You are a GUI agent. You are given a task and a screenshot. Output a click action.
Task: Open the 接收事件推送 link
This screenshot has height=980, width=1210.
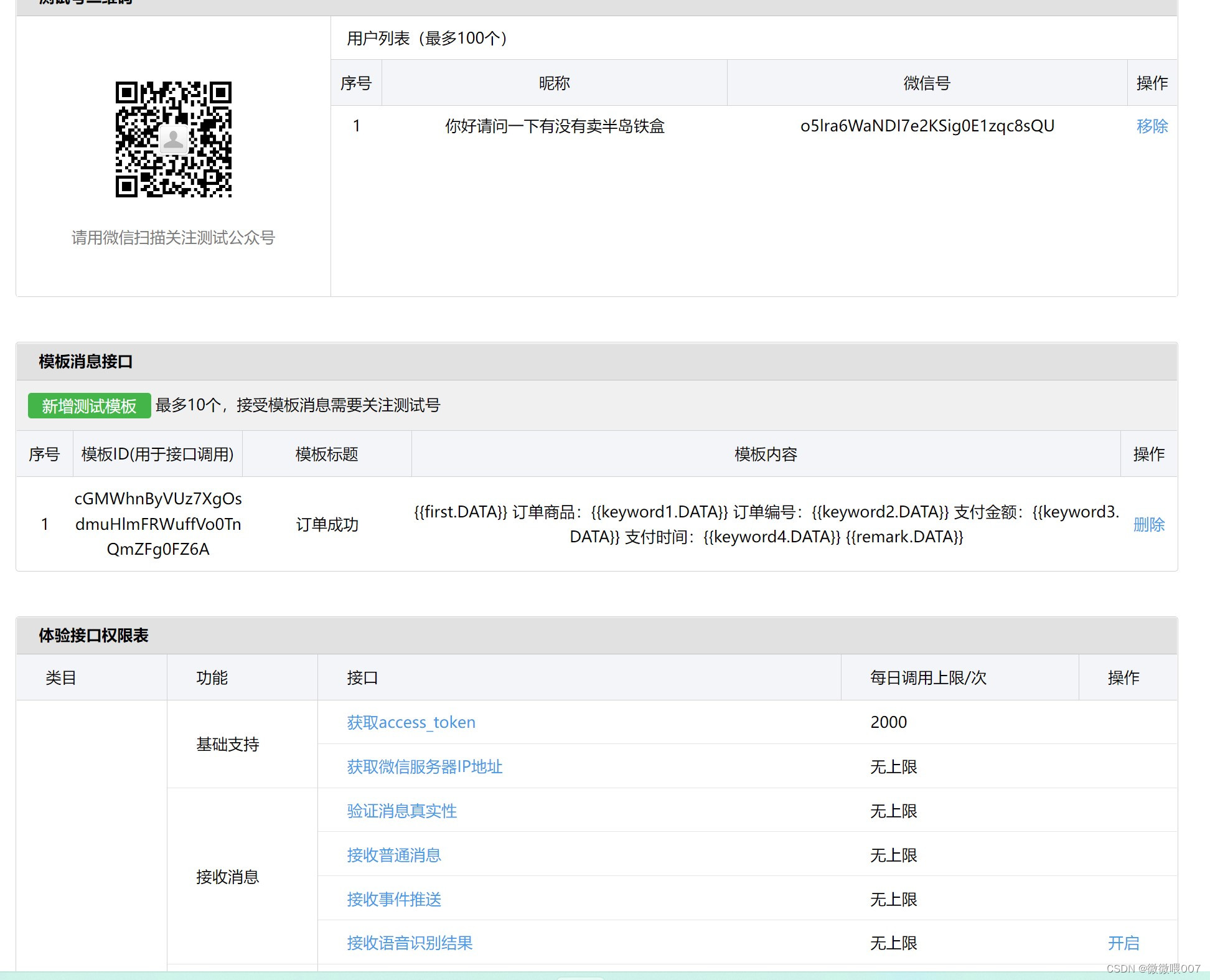tap(393, 899)
